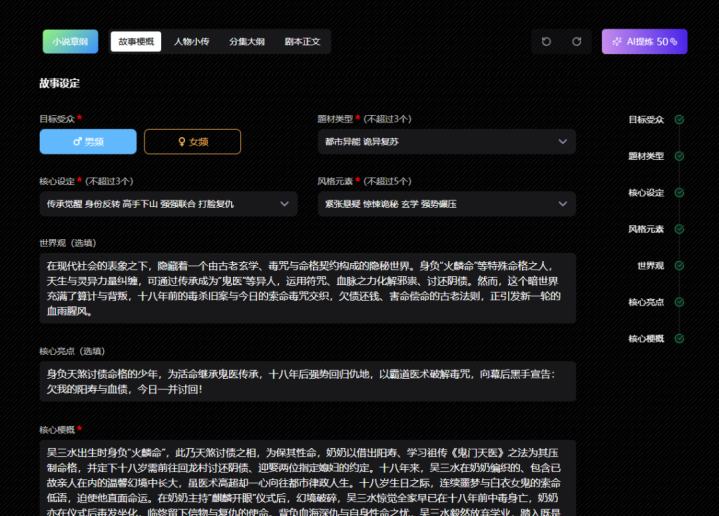This screenshot has height=516, width=719.
Task: Choose the 女频 audience option
Action: coord(192,142)
